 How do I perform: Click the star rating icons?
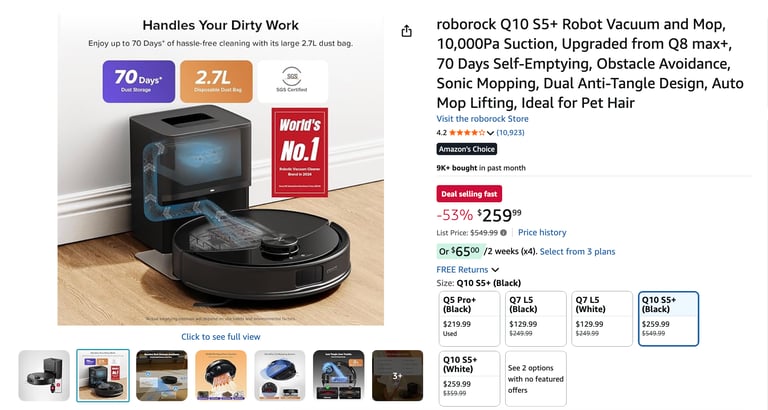click(467, 132)
